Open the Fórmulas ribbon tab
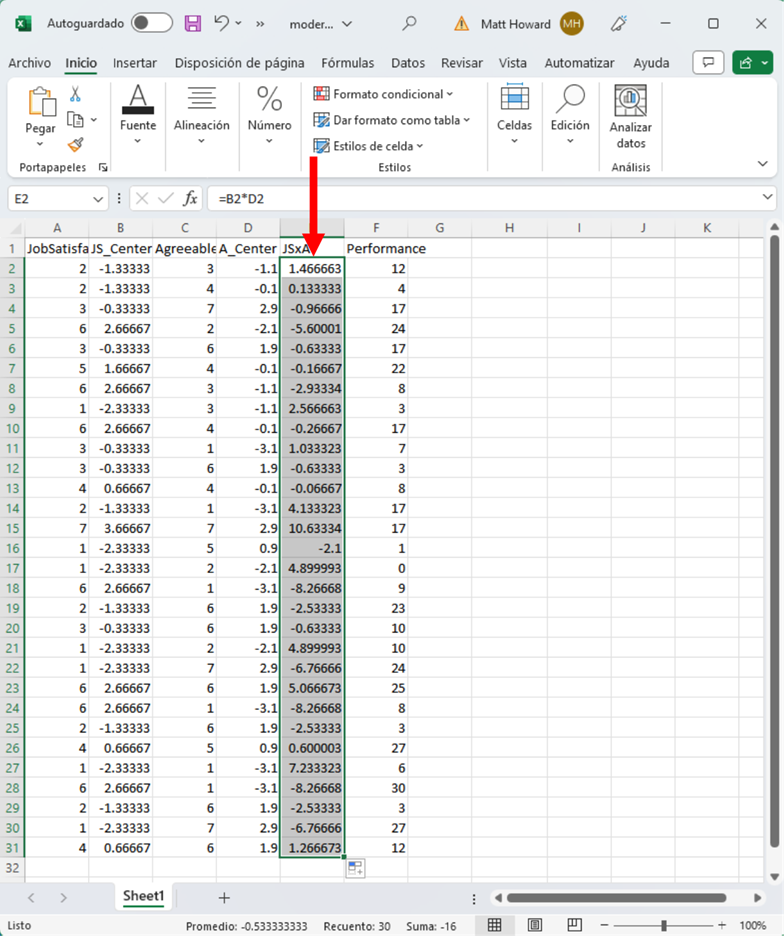The width and height of the screenshot is (784, 936). (347, 63)
